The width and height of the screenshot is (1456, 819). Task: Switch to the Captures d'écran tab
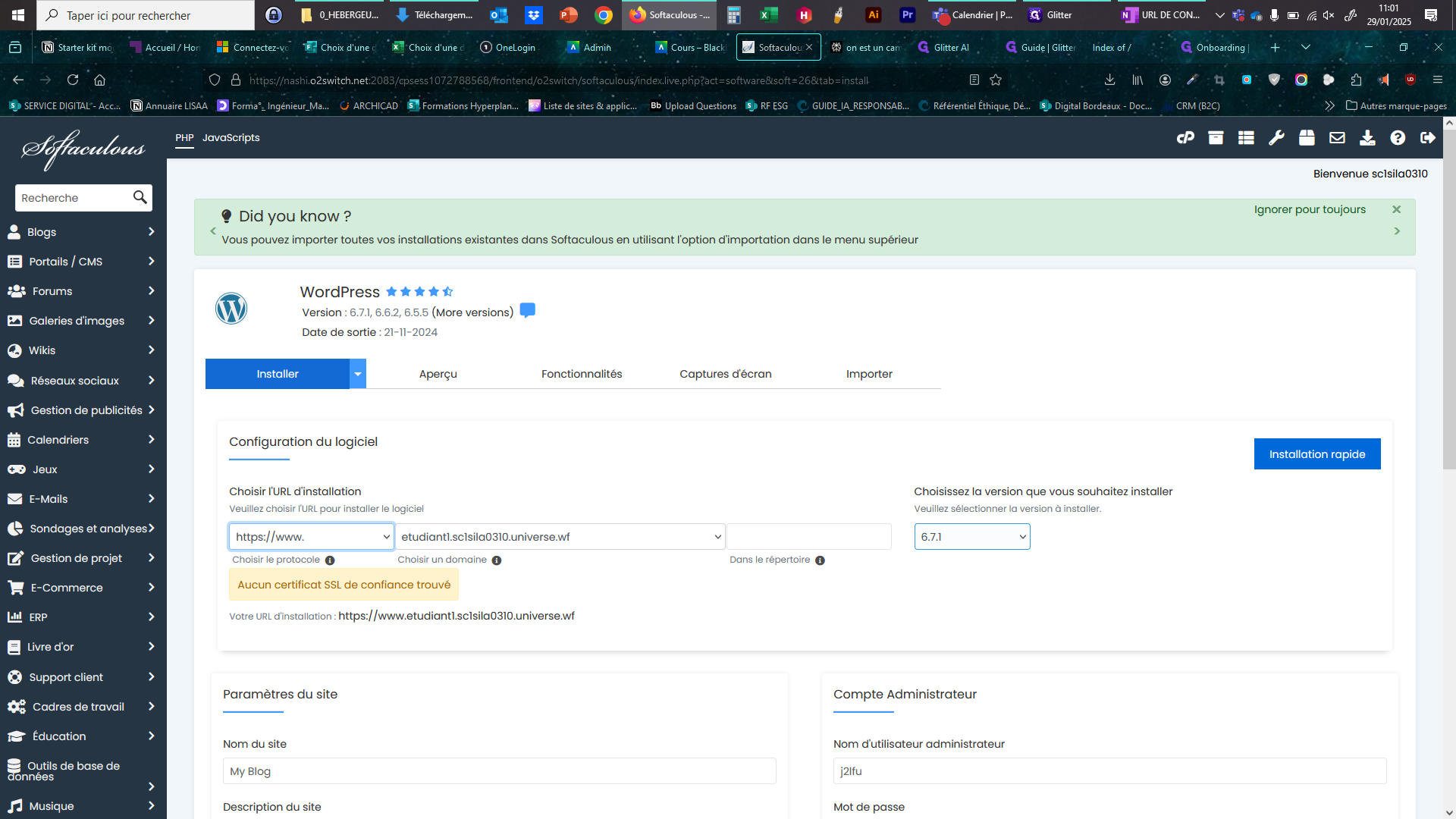(x=726, y=374)
